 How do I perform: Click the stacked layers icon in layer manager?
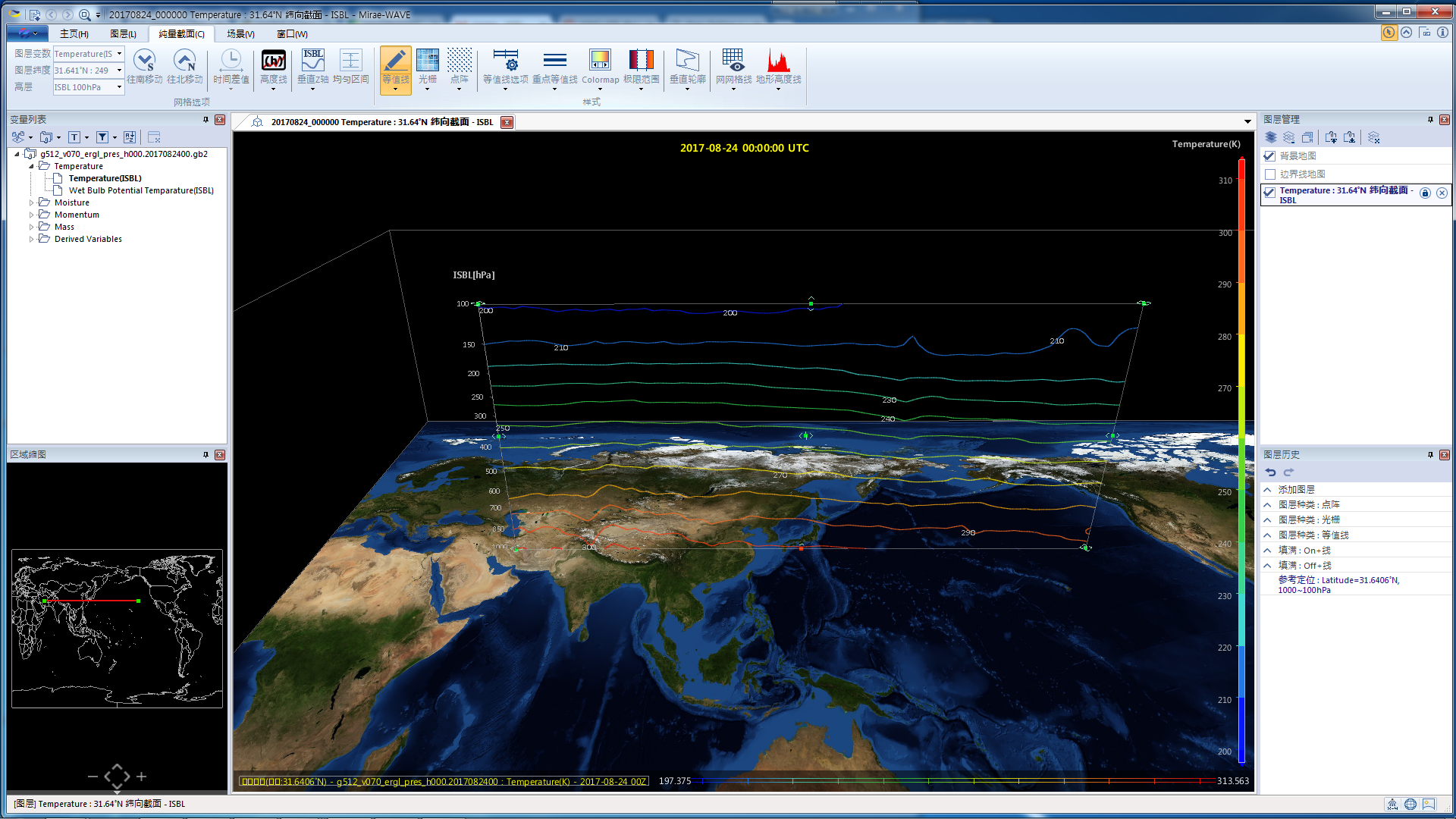coord(1271,137)
